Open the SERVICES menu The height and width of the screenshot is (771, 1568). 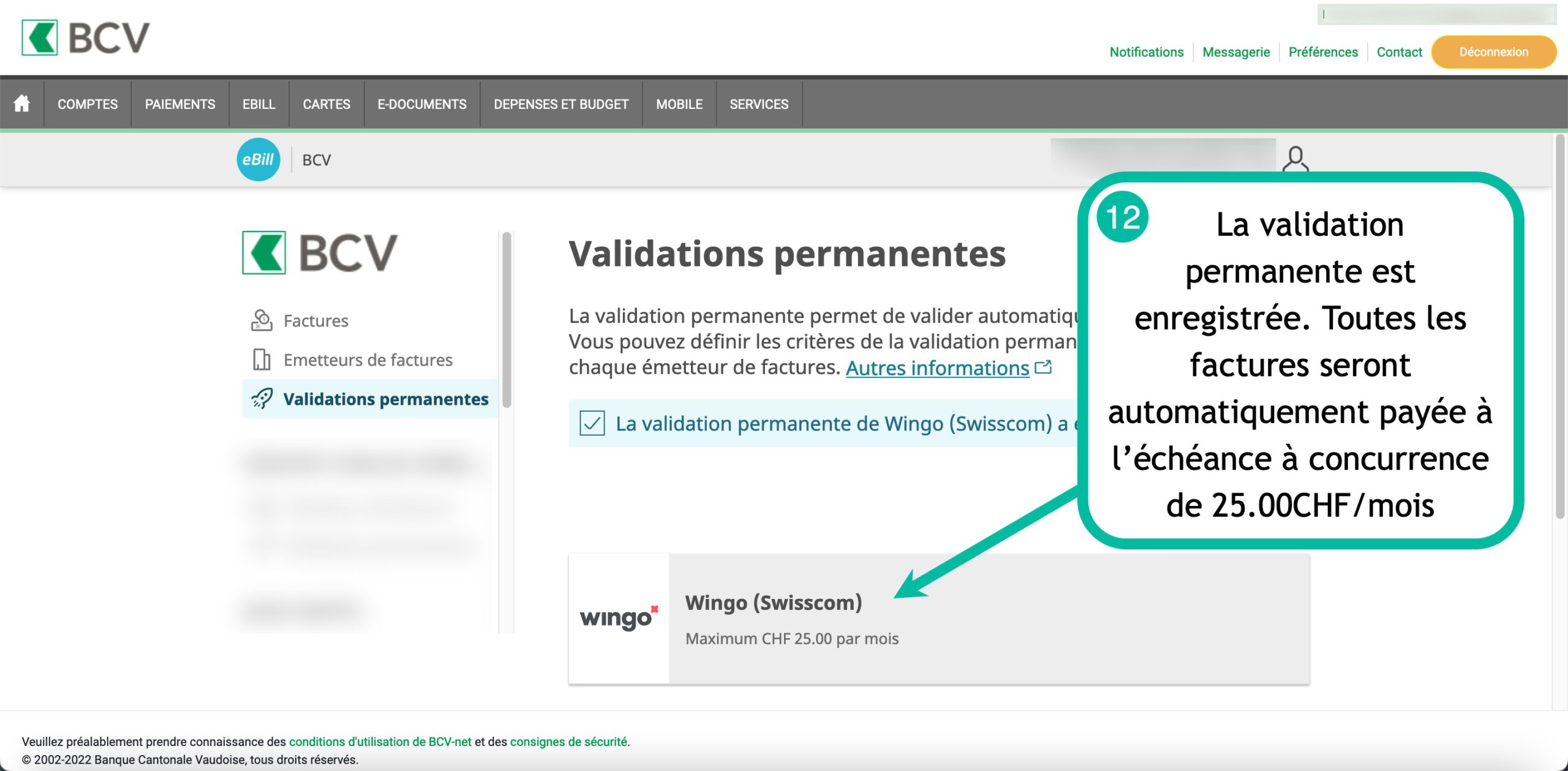758,104
